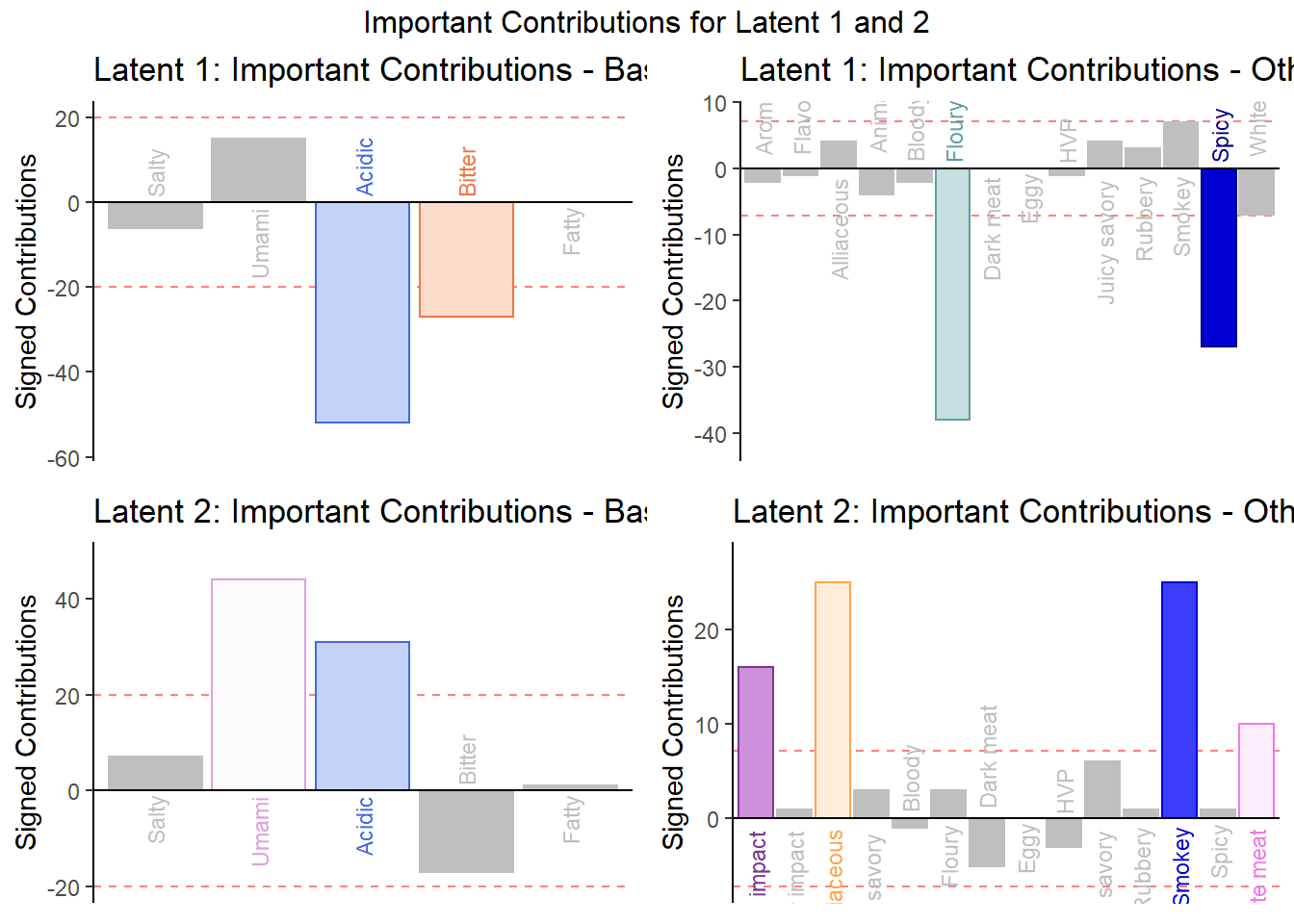This screenshot has height=924, width=1294.
Task: Select the blue Acidic bar in Latent 2 chart
Action: pyautogui.click(x=362, y=715)
